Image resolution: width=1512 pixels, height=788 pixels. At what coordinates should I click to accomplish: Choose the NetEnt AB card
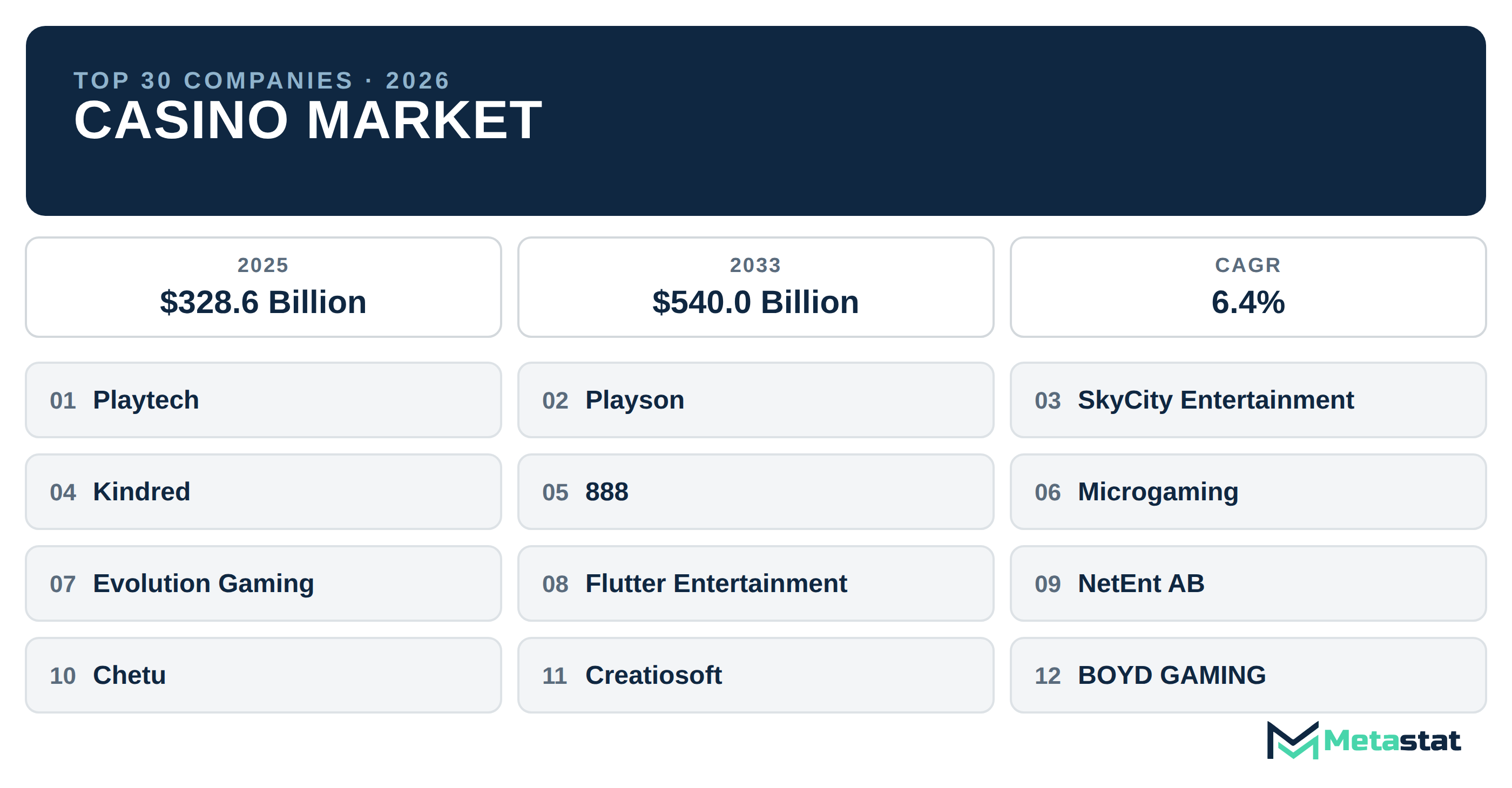1248,584
